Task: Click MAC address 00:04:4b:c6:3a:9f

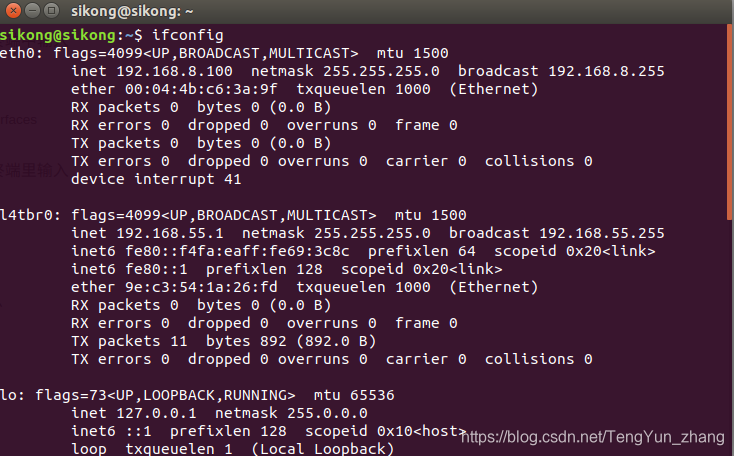Action: [201, 89]
